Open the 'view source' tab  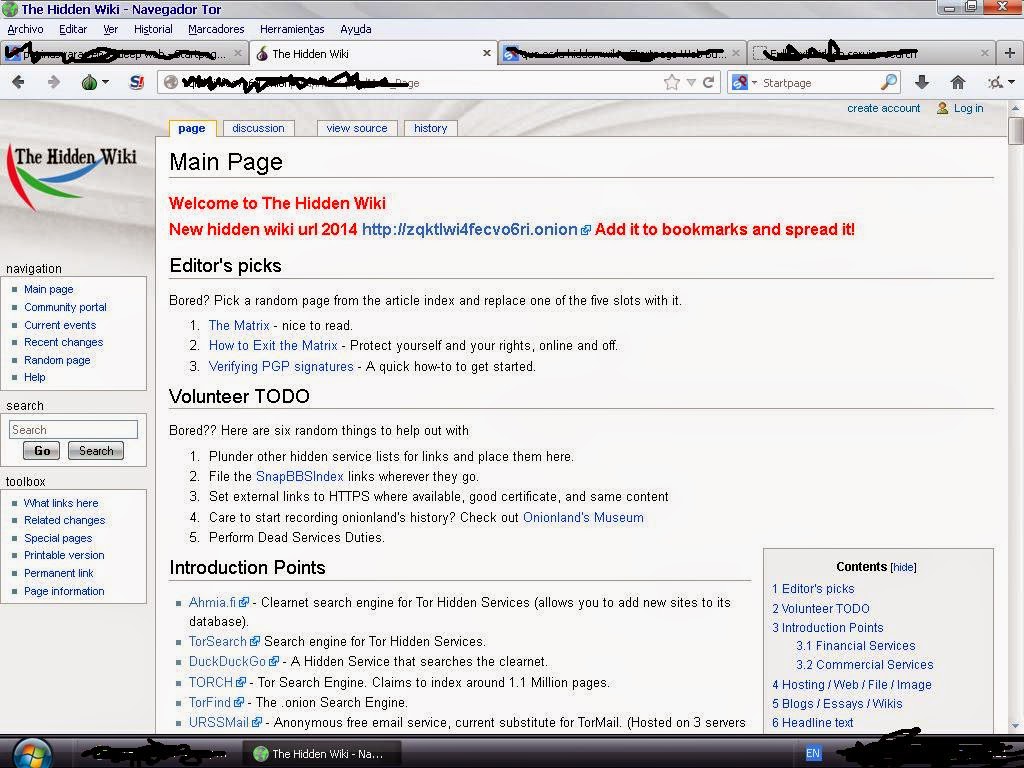[357, 128]
